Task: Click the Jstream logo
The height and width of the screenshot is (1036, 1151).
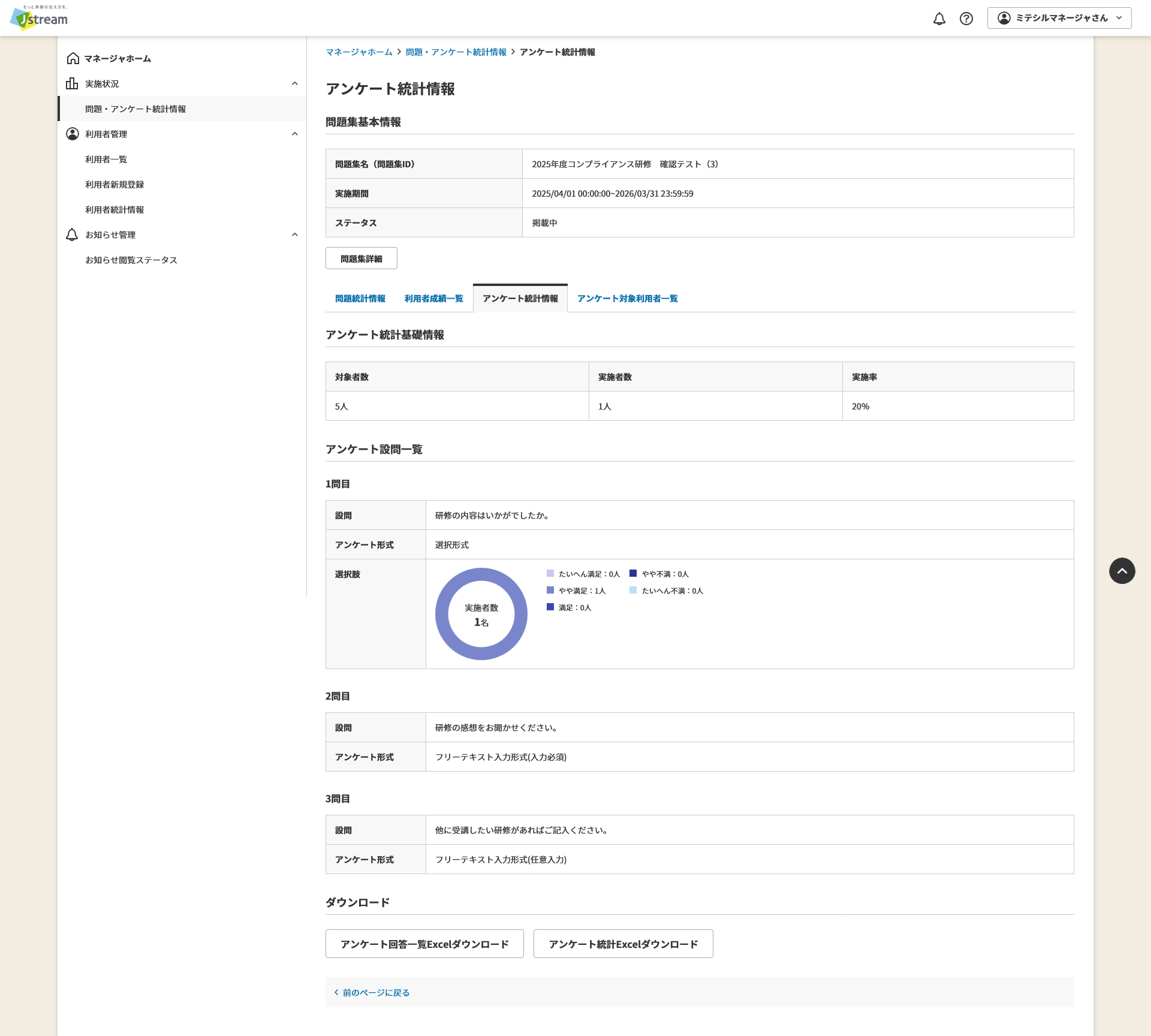Action: tap(39, 17)
